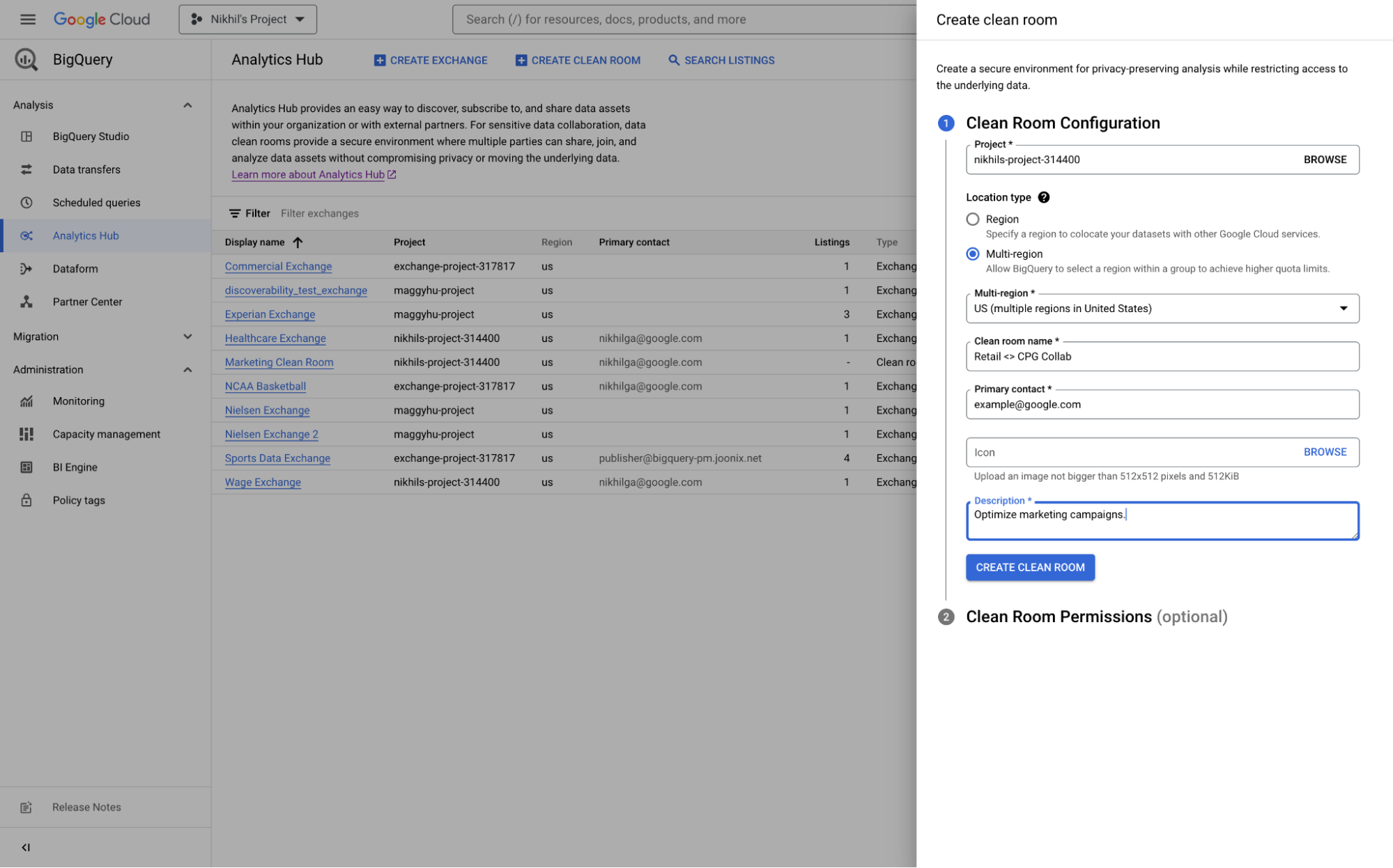Click the Release Notes icon
The width and height of the screenshot is (1393, 868).
coord(26,807)
